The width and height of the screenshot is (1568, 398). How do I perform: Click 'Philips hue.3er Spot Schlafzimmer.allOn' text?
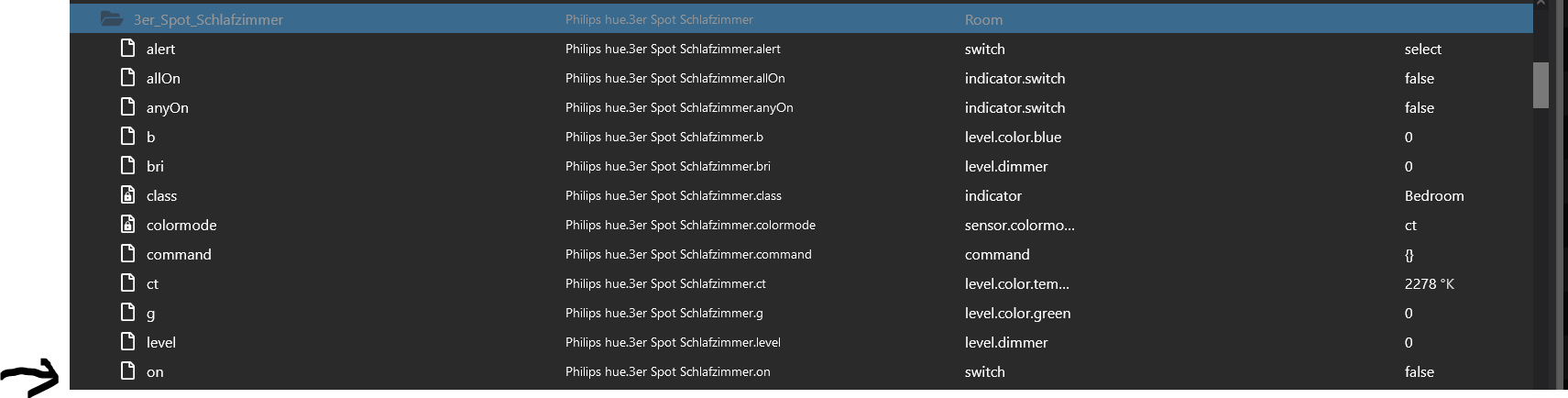674,78
